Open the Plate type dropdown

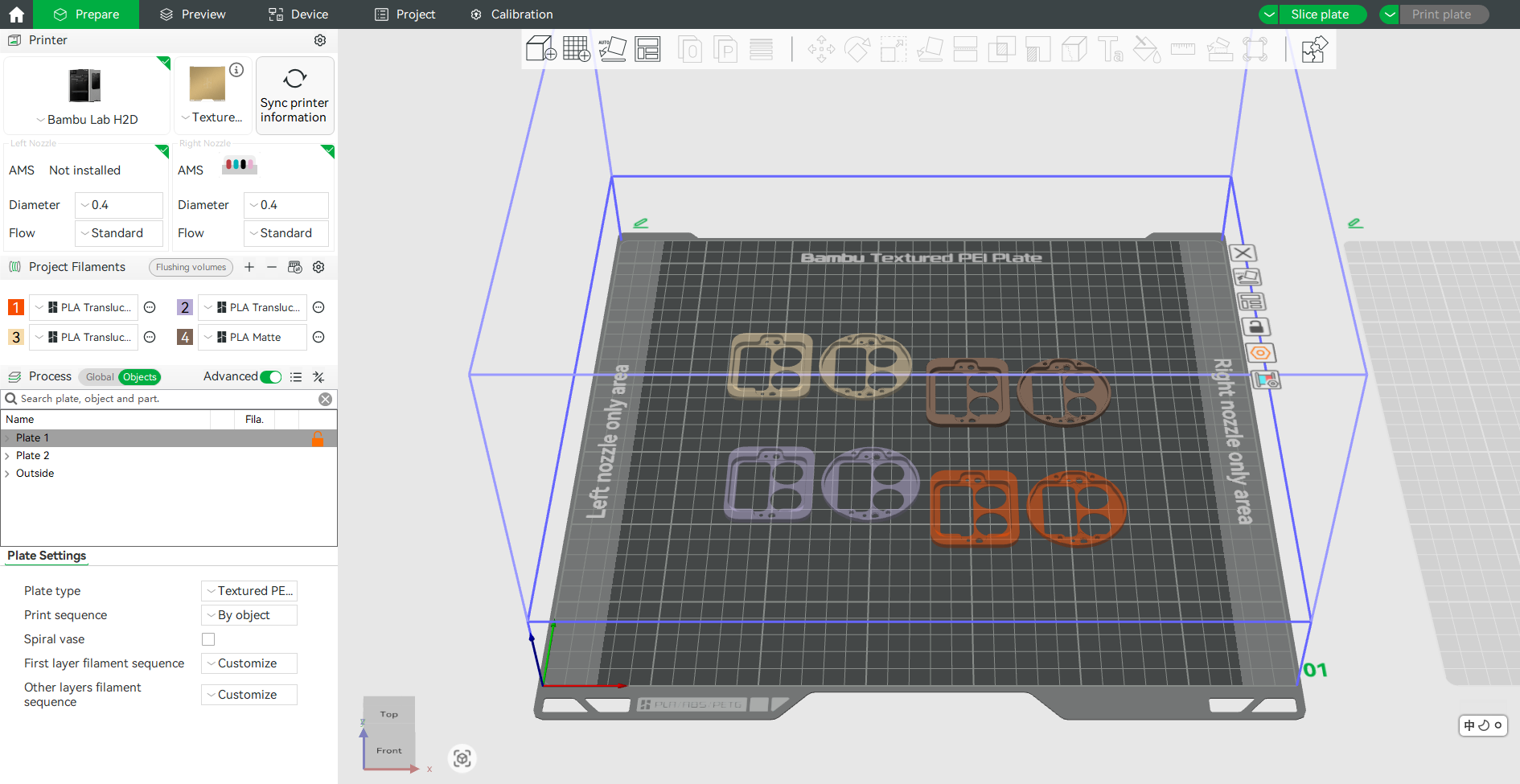249,591
